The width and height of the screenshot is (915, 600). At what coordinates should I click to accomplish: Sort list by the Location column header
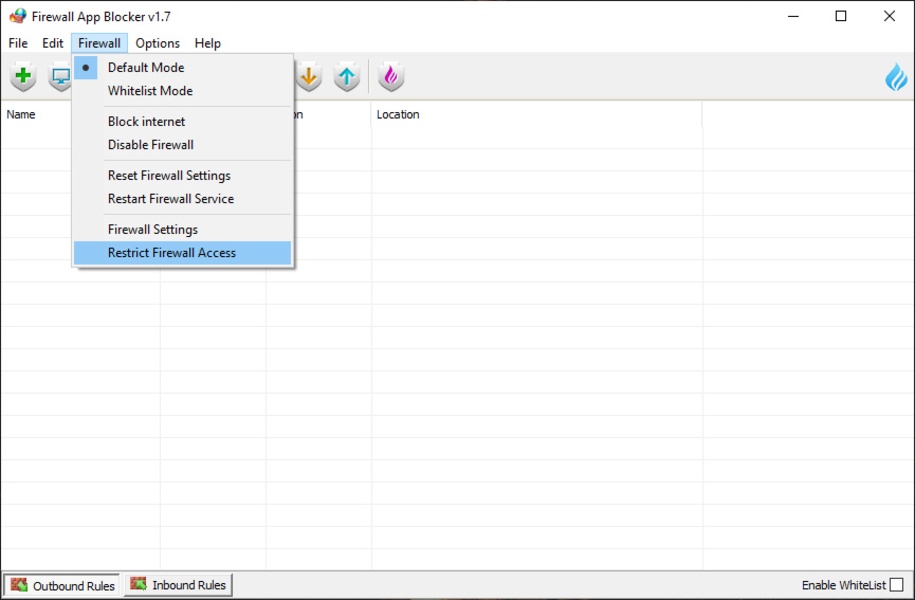(398, 115)
